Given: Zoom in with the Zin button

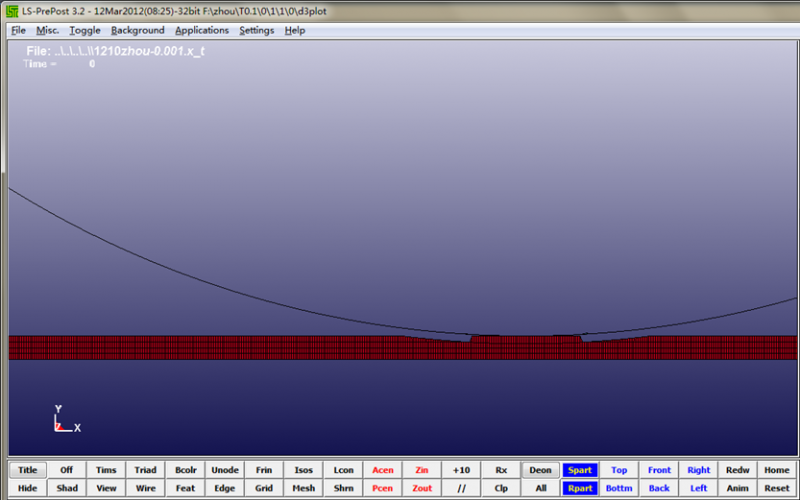Looking at the screenshot, I should tap(422, 470).
